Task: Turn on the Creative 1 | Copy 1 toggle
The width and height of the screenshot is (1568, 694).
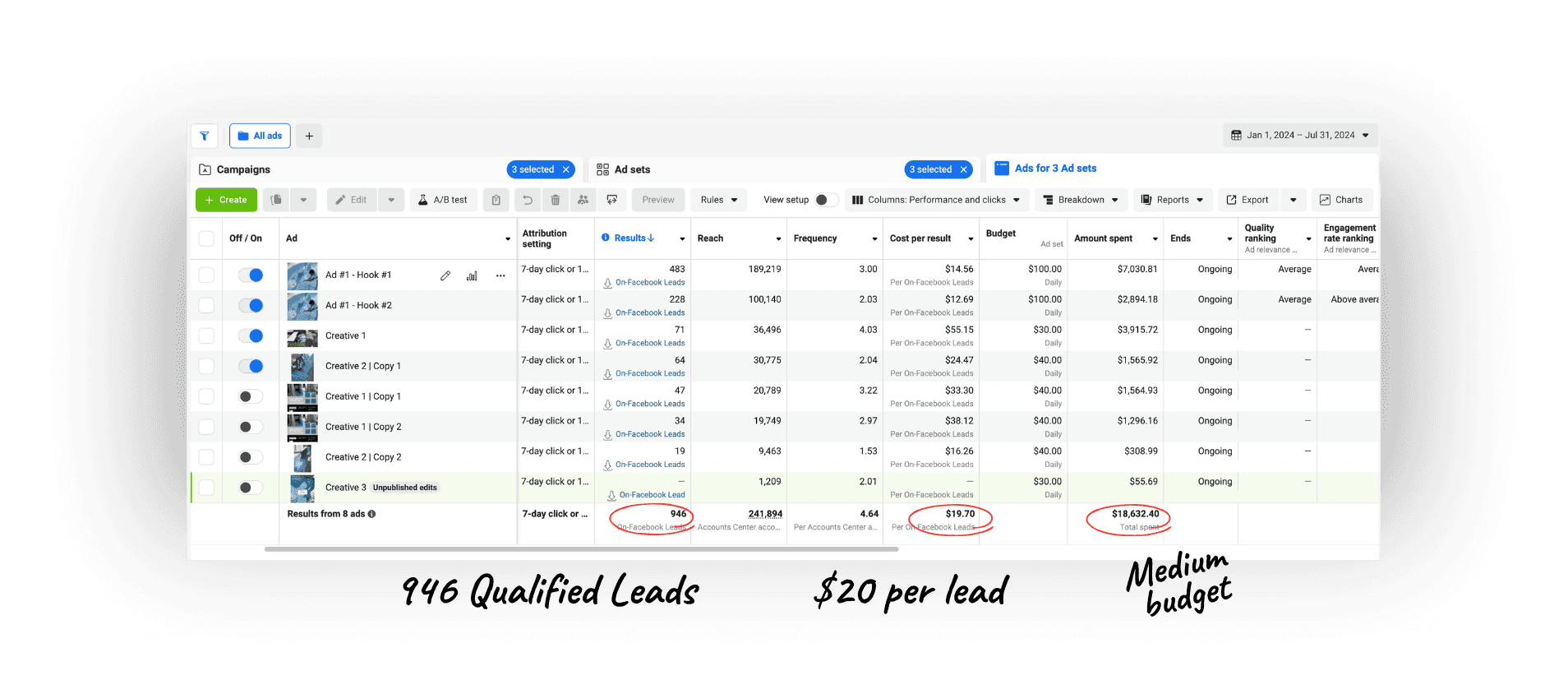Action: (x=251, y=397)
